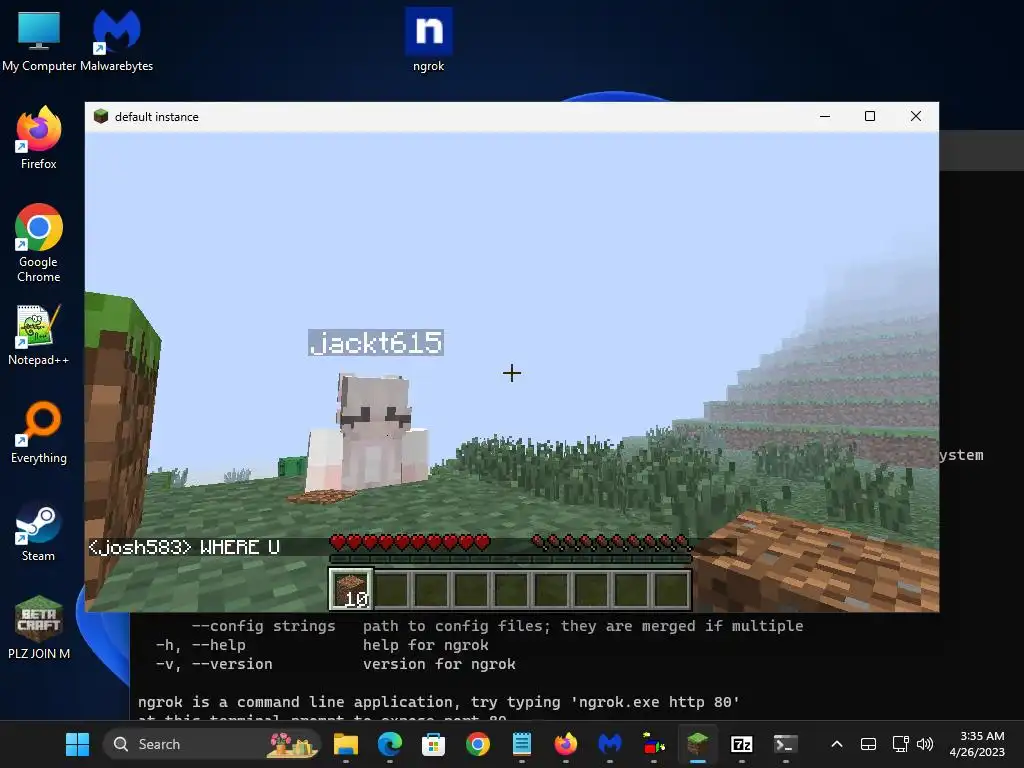Open network status tray icon
Screen dimensions: 1024x768
coord(901,744)
